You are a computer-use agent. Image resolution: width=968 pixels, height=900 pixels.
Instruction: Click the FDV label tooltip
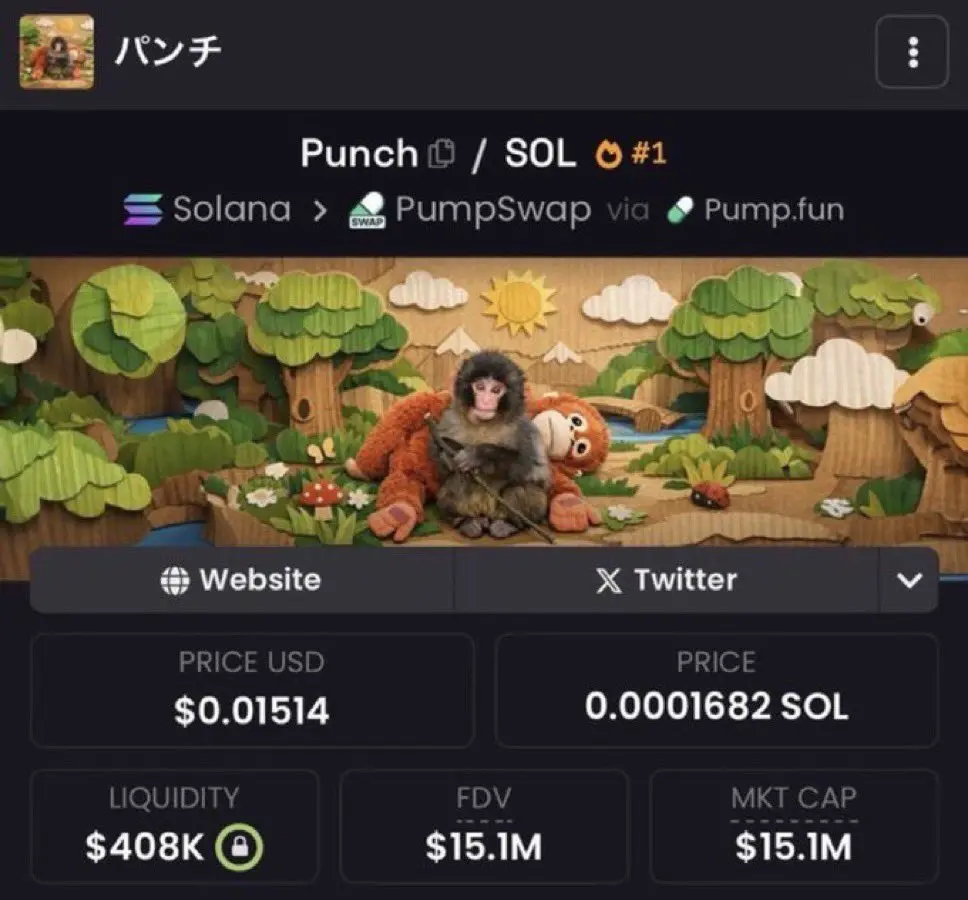[484, 799]
